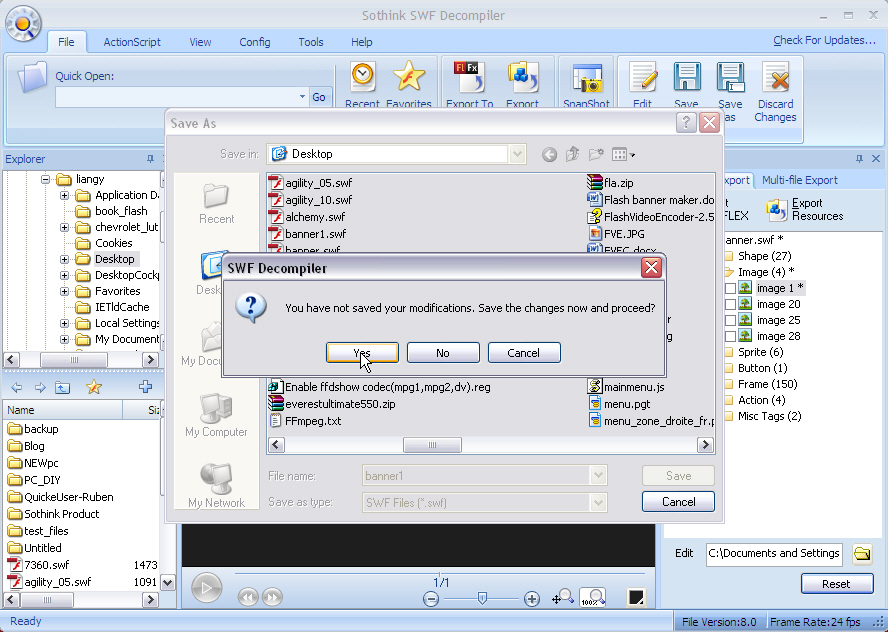Open the View ribbon tab
888x632 pixels.
point(200,42)
